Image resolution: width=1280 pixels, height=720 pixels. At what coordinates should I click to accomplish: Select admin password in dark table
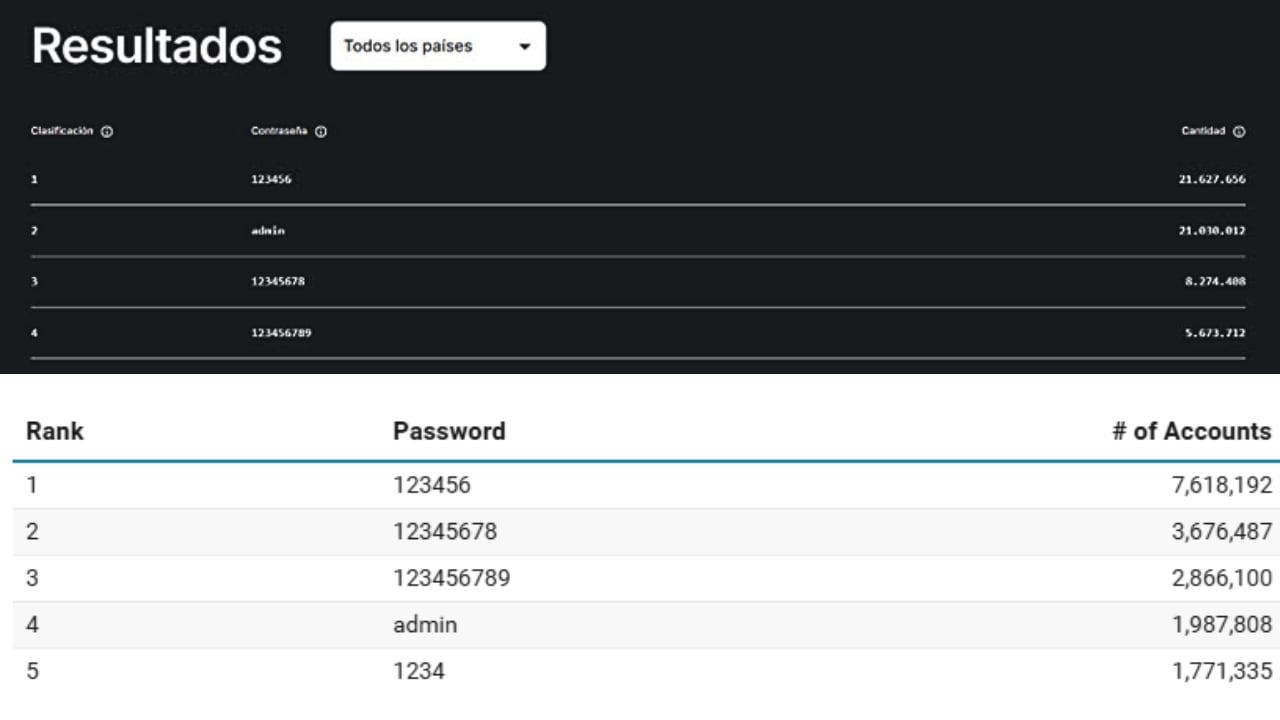pos(268,231)
